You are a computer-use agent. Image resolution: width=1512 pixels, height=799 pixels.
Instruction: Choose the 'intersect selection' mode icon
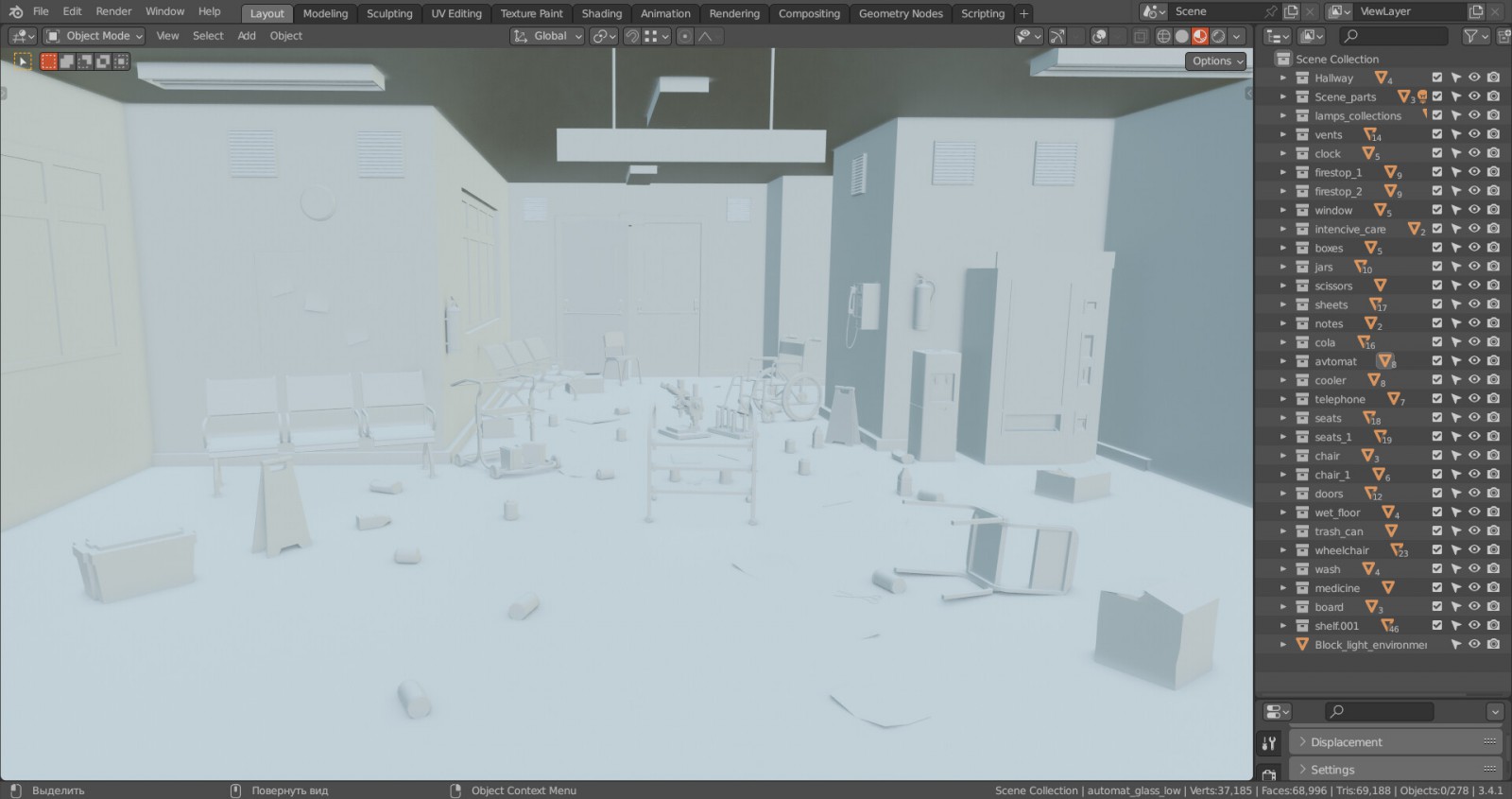pyautogui.click(x=121, y=61)
